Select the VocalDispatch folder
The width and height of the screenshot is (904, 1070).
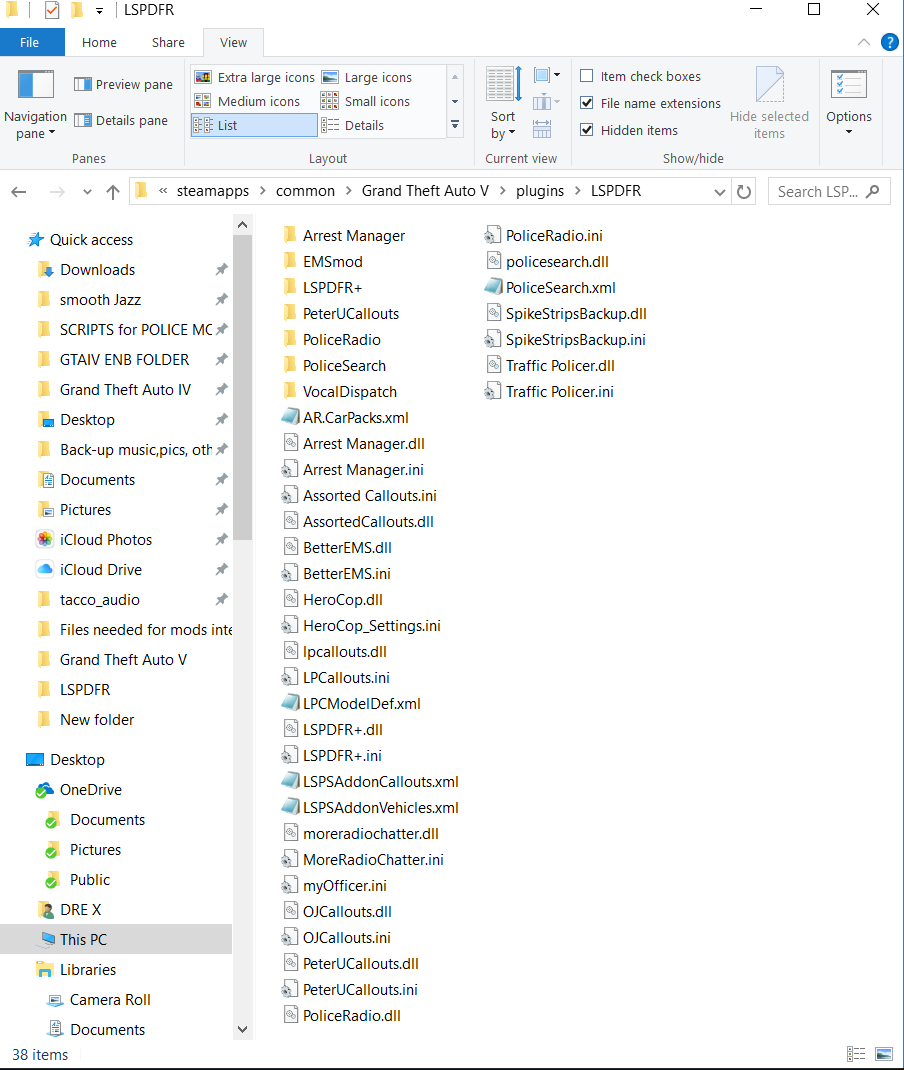pos(340,392)
